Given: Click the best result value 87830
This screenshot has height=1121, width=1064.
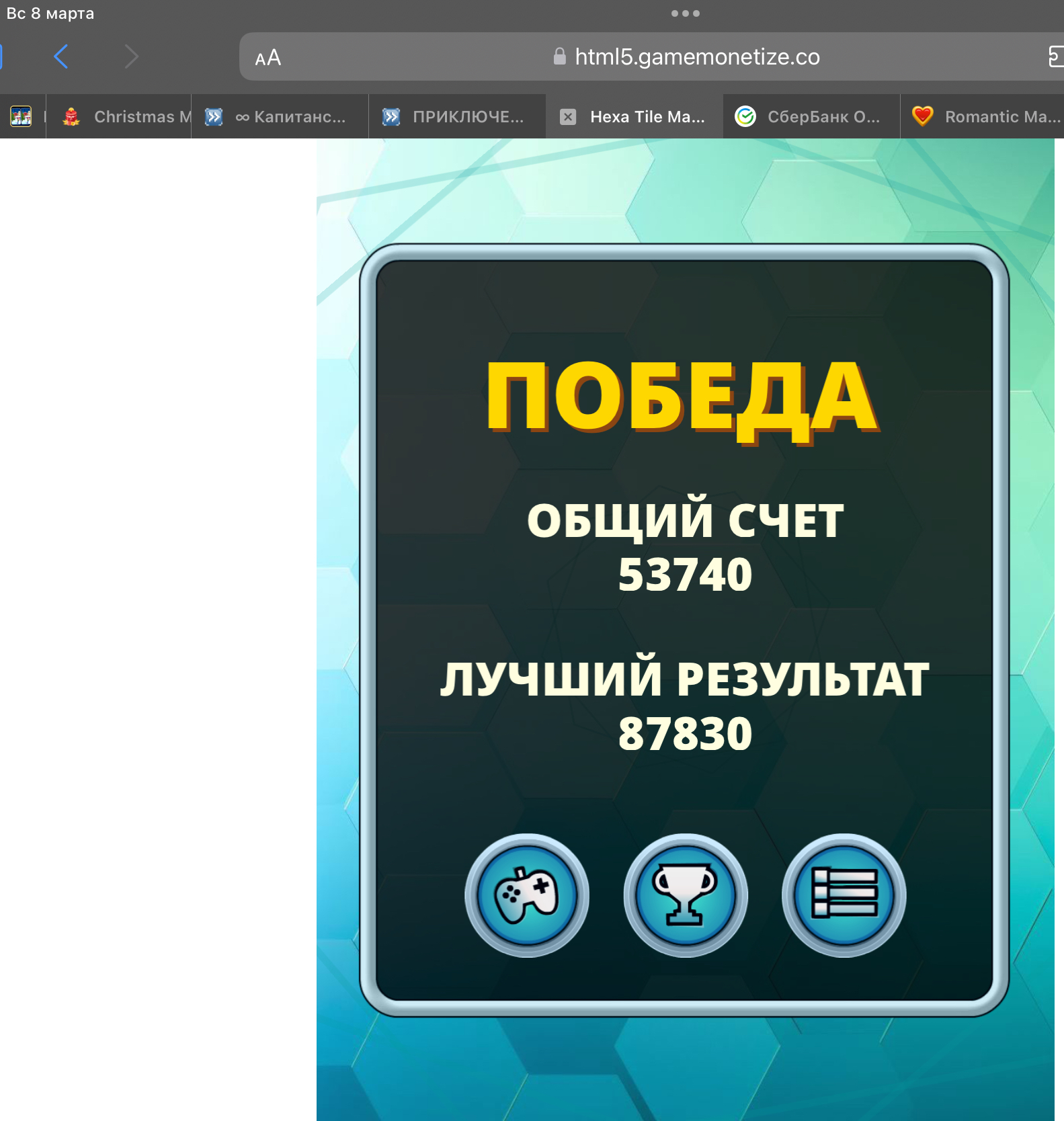Looking at the screenshot, I should [685, 733].
